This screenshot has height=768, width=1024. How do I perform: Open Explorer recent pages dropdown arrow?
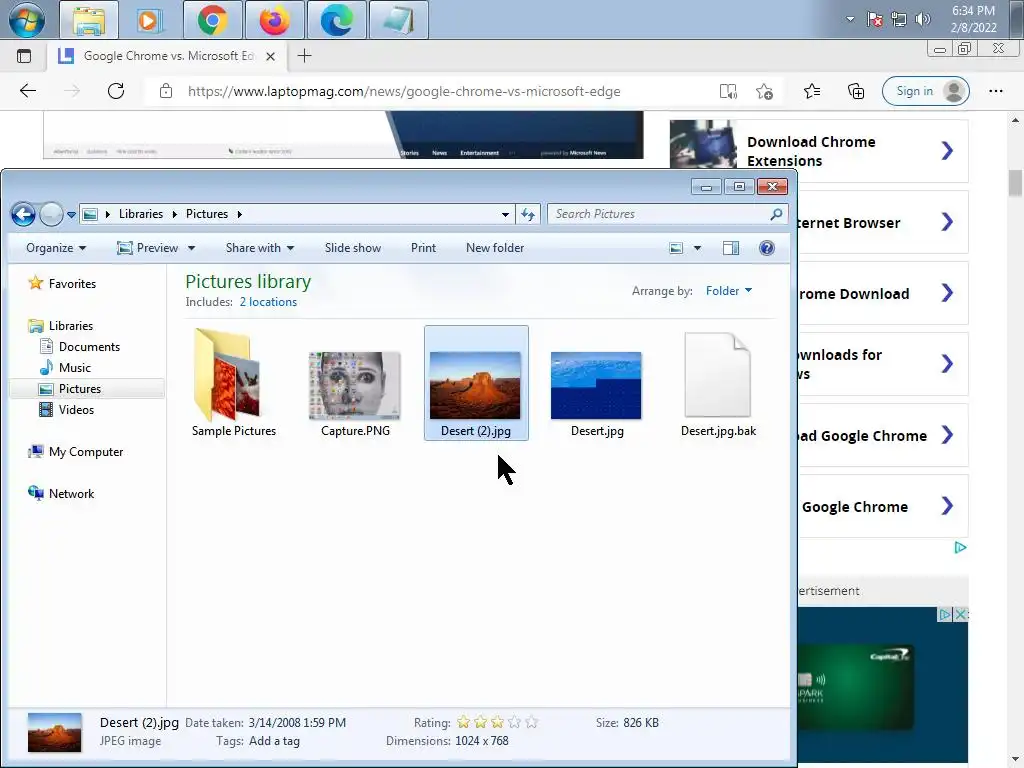(71, 214)
